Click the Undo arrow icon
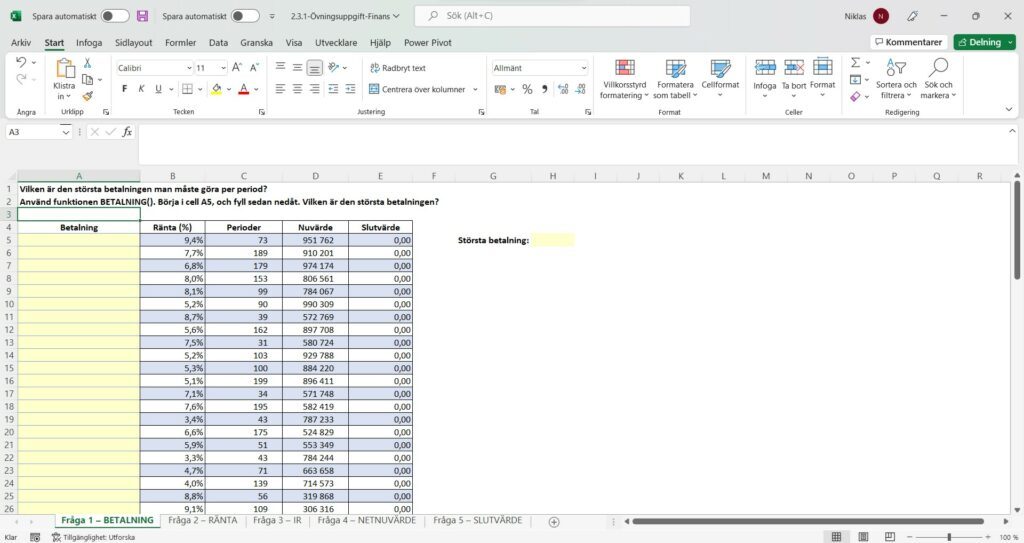 coord(21,62)
